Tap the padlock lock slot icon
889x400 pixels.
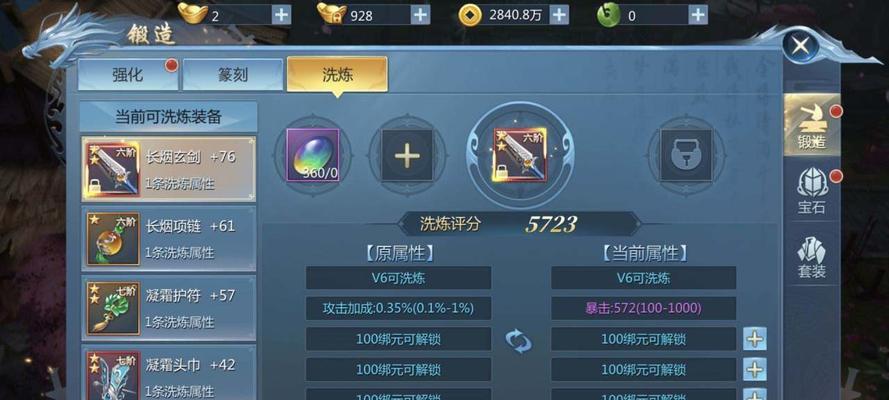tap(686, 155)
